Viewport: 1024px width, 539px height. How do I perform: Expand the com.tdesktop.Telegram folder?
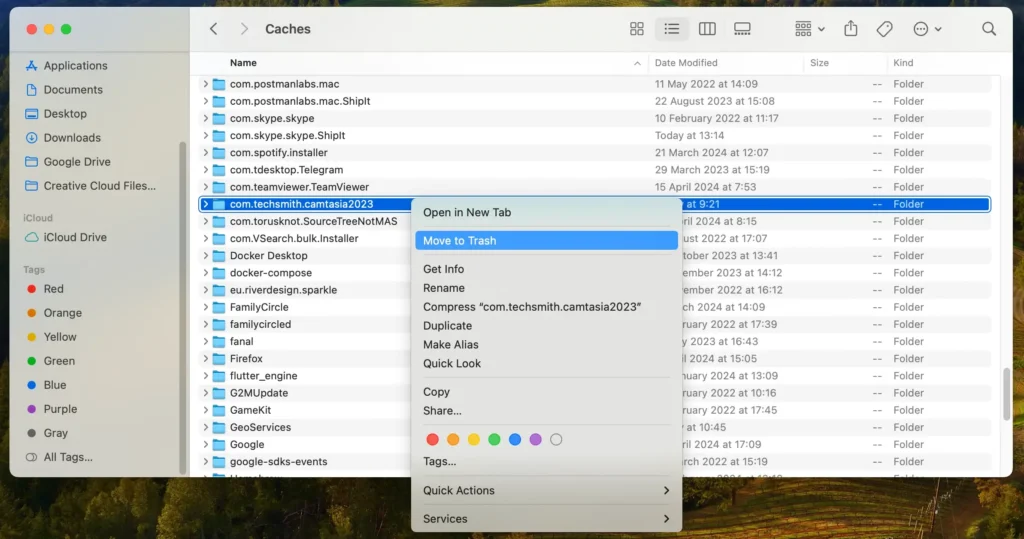[x=205, y=170]
